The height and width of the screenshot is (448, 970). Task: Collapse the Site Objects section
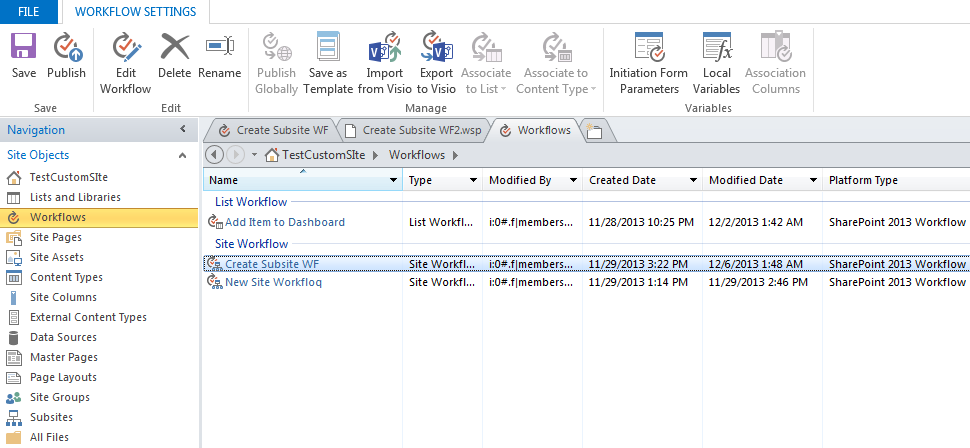point(182,155)
